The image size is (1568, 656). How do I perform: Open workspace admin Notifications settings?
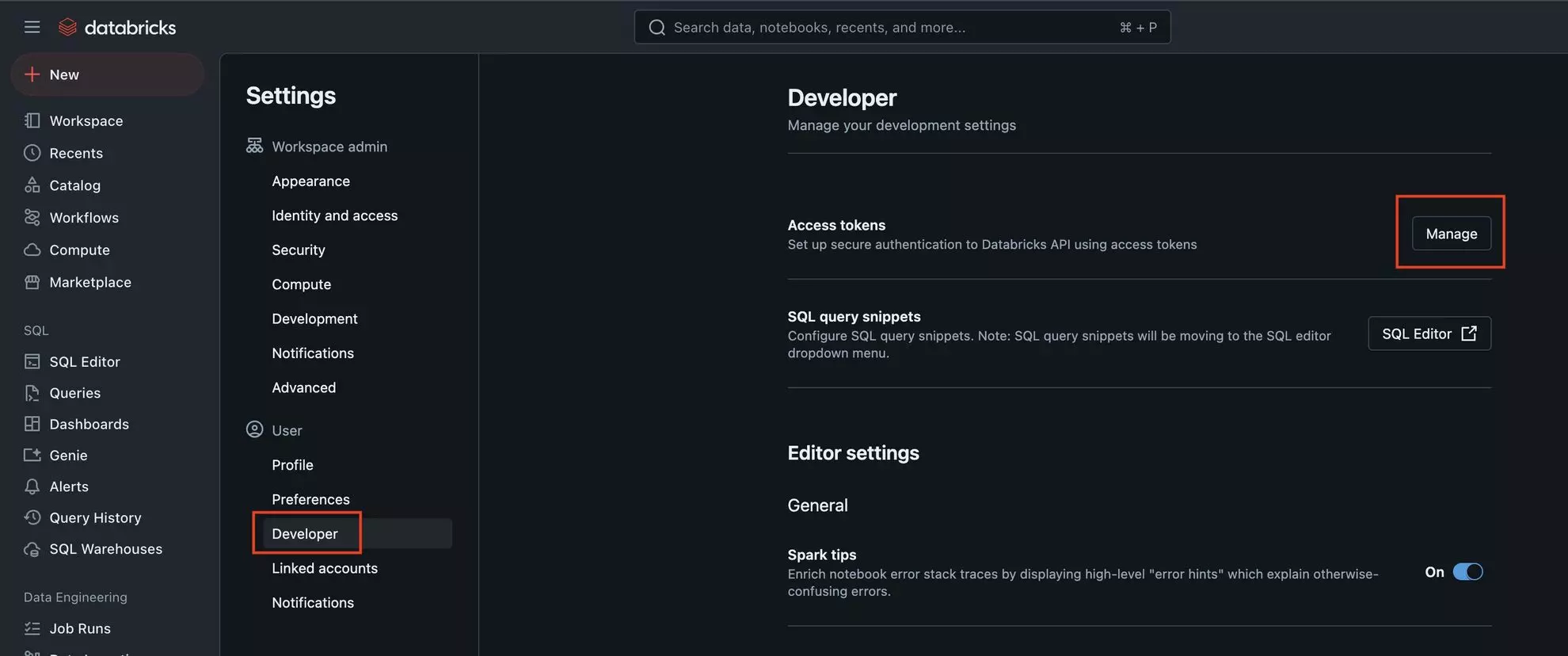tap(313, 353)
